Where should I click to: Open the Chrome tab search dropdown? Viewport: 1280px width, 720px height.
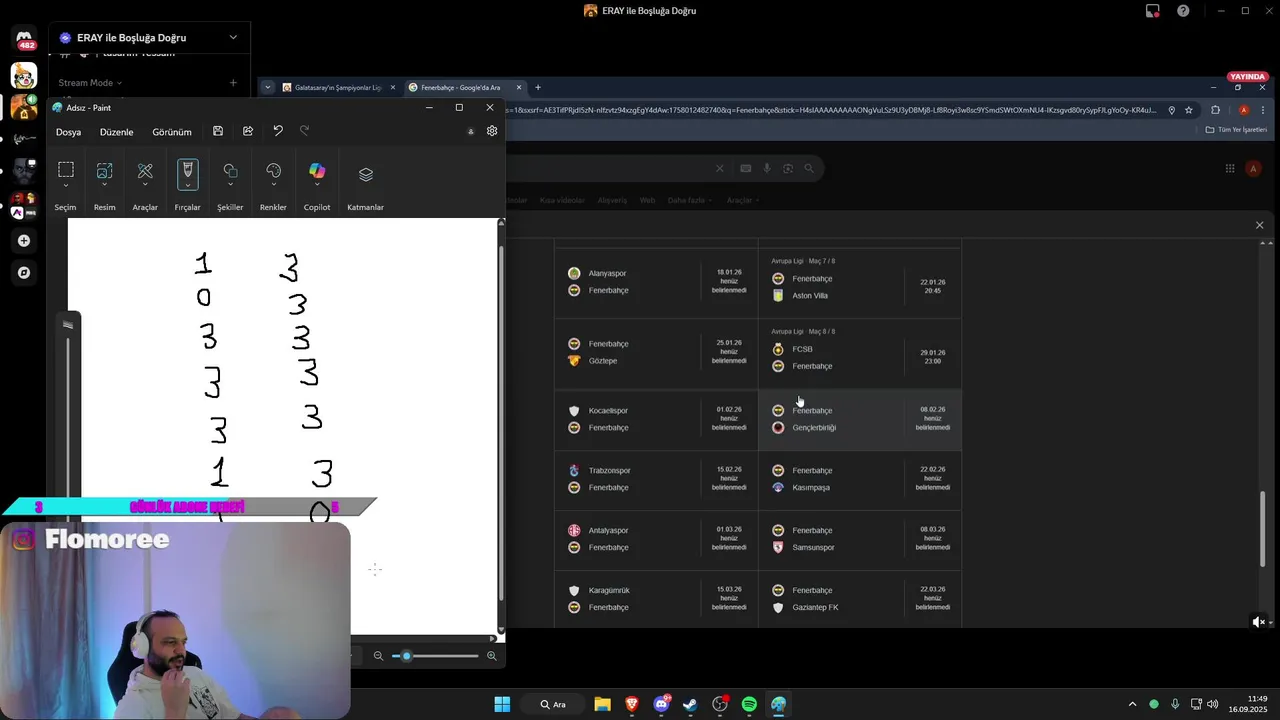pos(268,87)
